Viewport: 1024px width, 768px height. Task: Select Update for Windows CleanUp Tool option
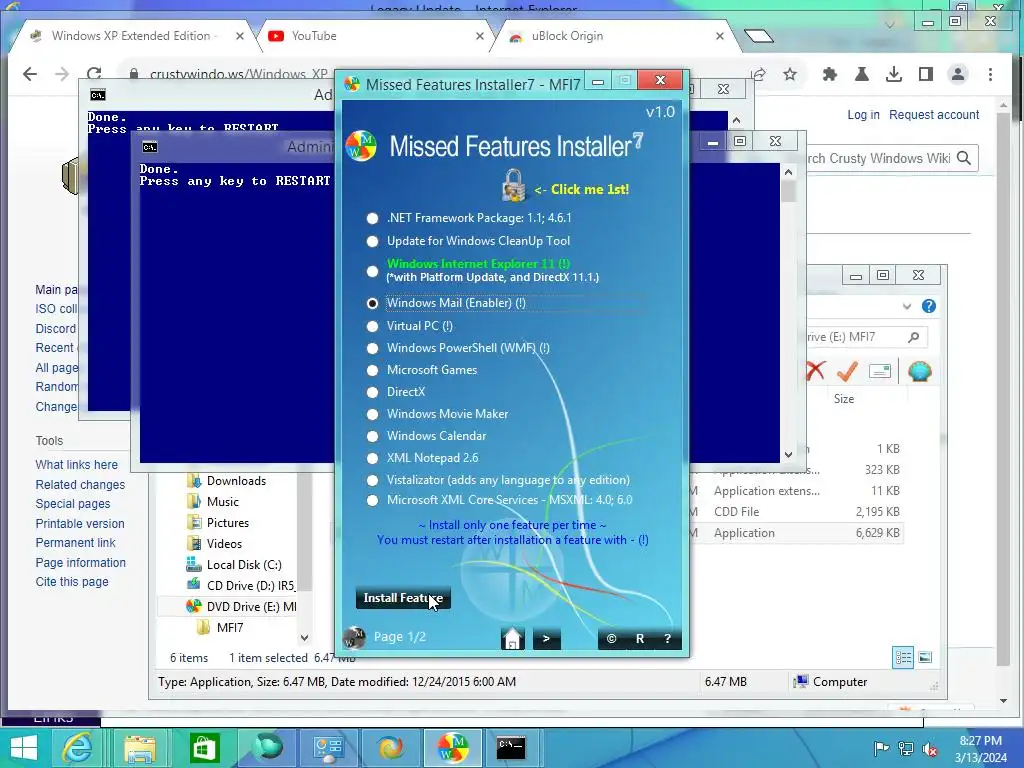pyautogui.click(x=372, y=241)
